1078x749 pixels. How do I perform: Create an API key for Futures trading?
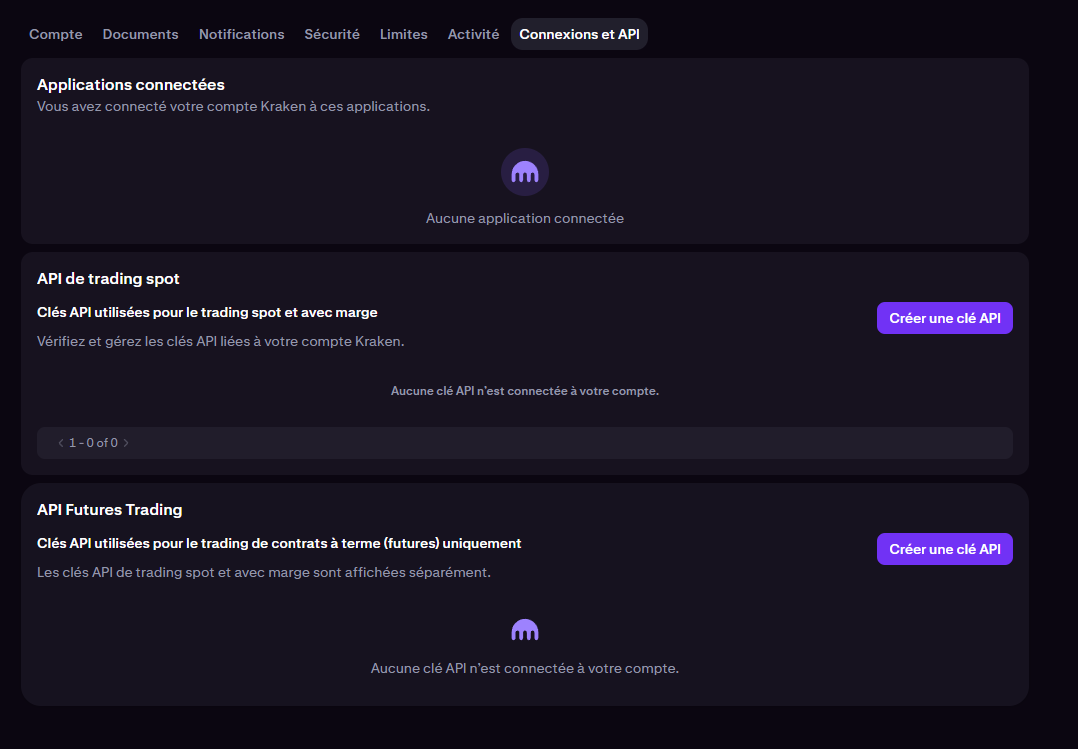pyautogui.click(x=944, y=549)
